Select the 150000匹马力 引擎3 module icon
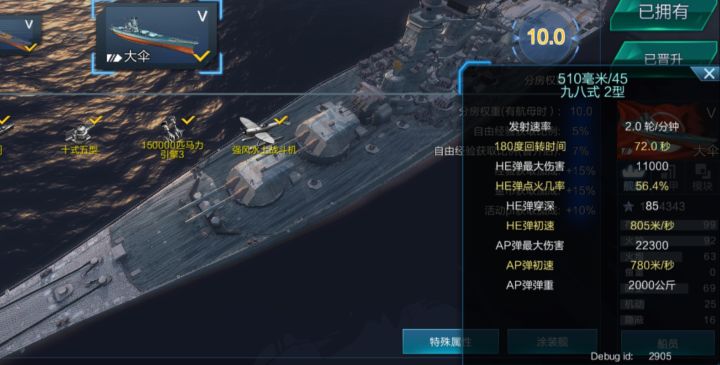 [172, 129]
